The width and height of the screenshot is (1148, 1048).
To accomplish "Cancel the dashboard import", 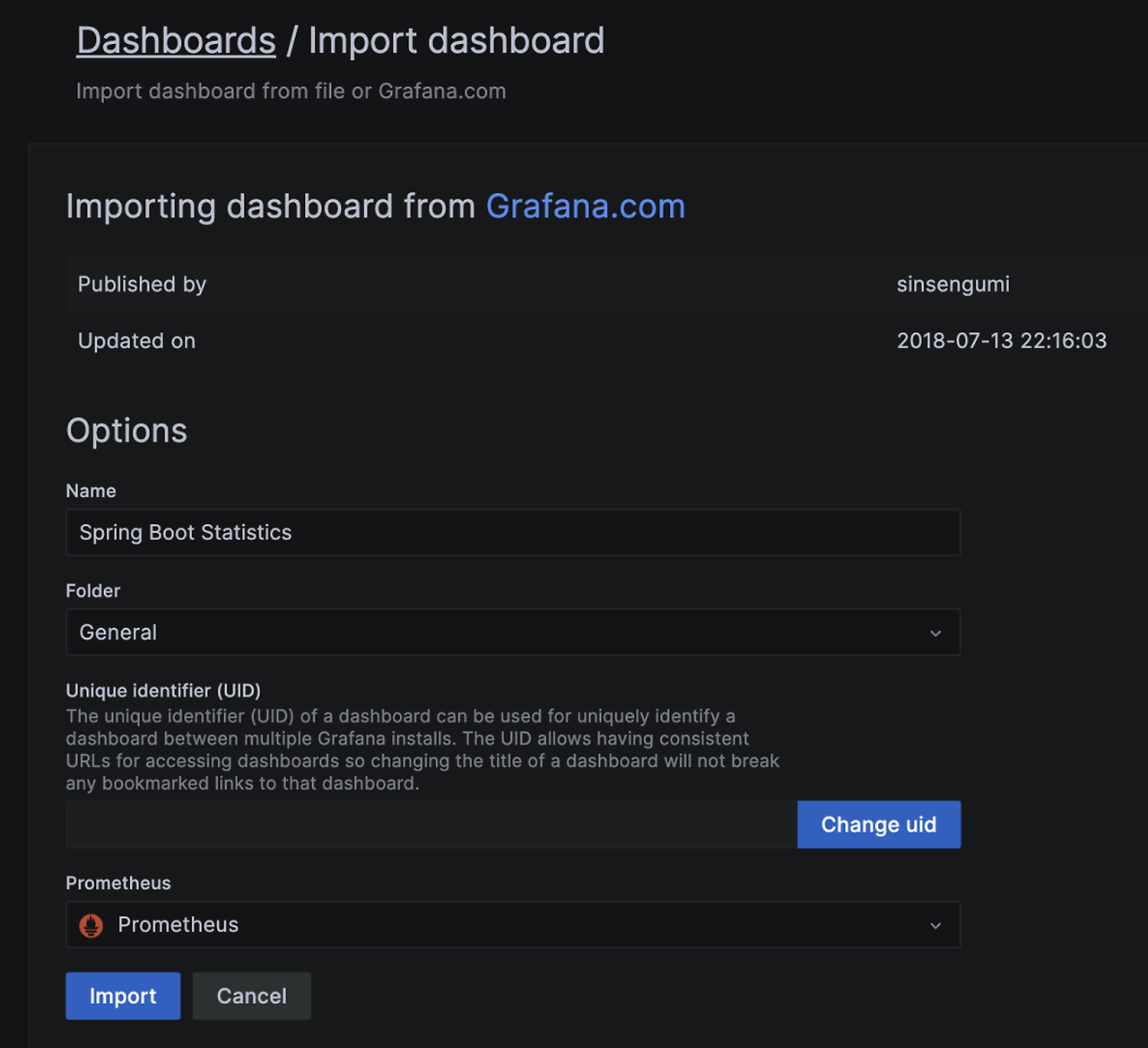I will [252, 996].
